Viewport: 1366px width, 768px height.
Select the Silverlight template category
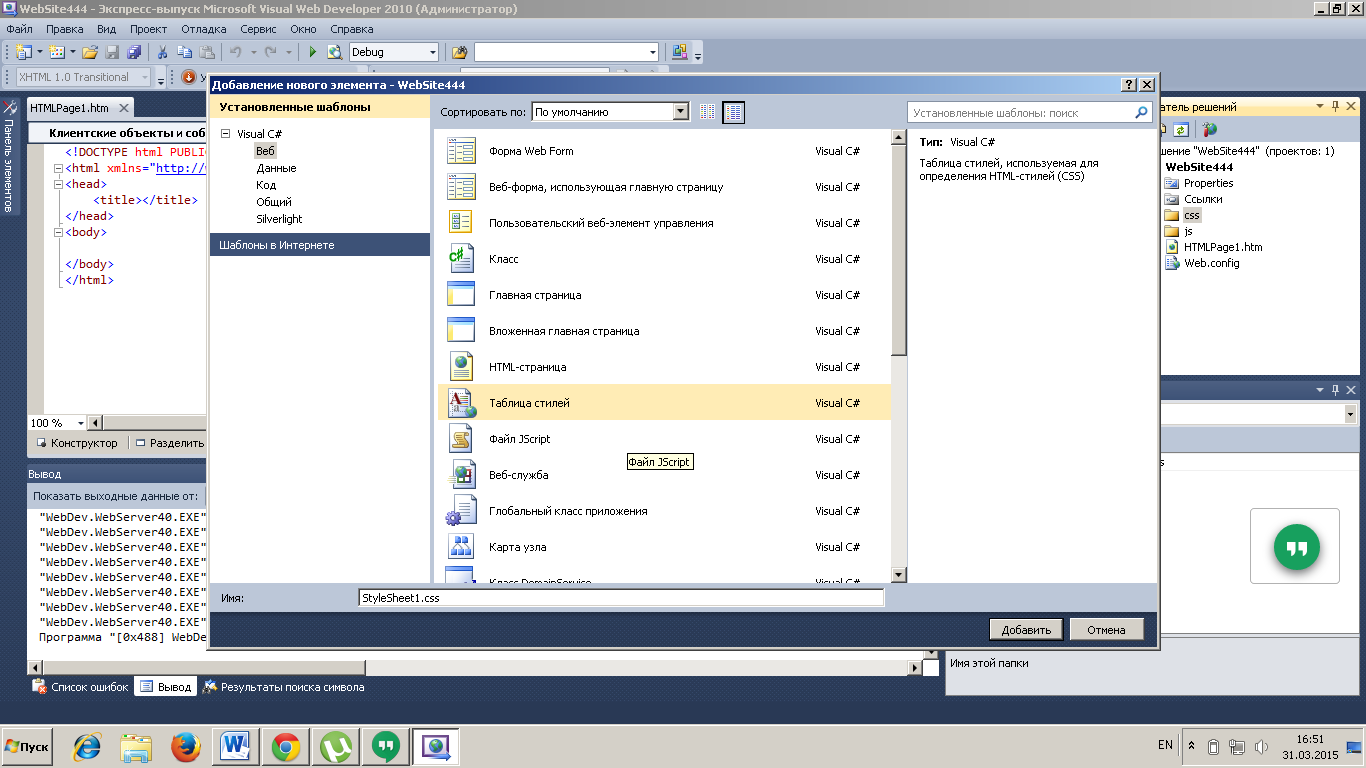pos(279,219)
